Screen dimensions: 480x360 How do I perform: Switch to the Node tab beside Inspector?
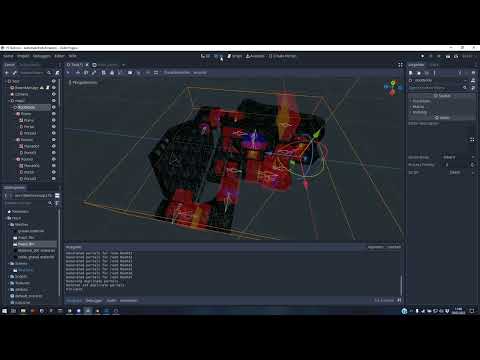tap(434, 65)
